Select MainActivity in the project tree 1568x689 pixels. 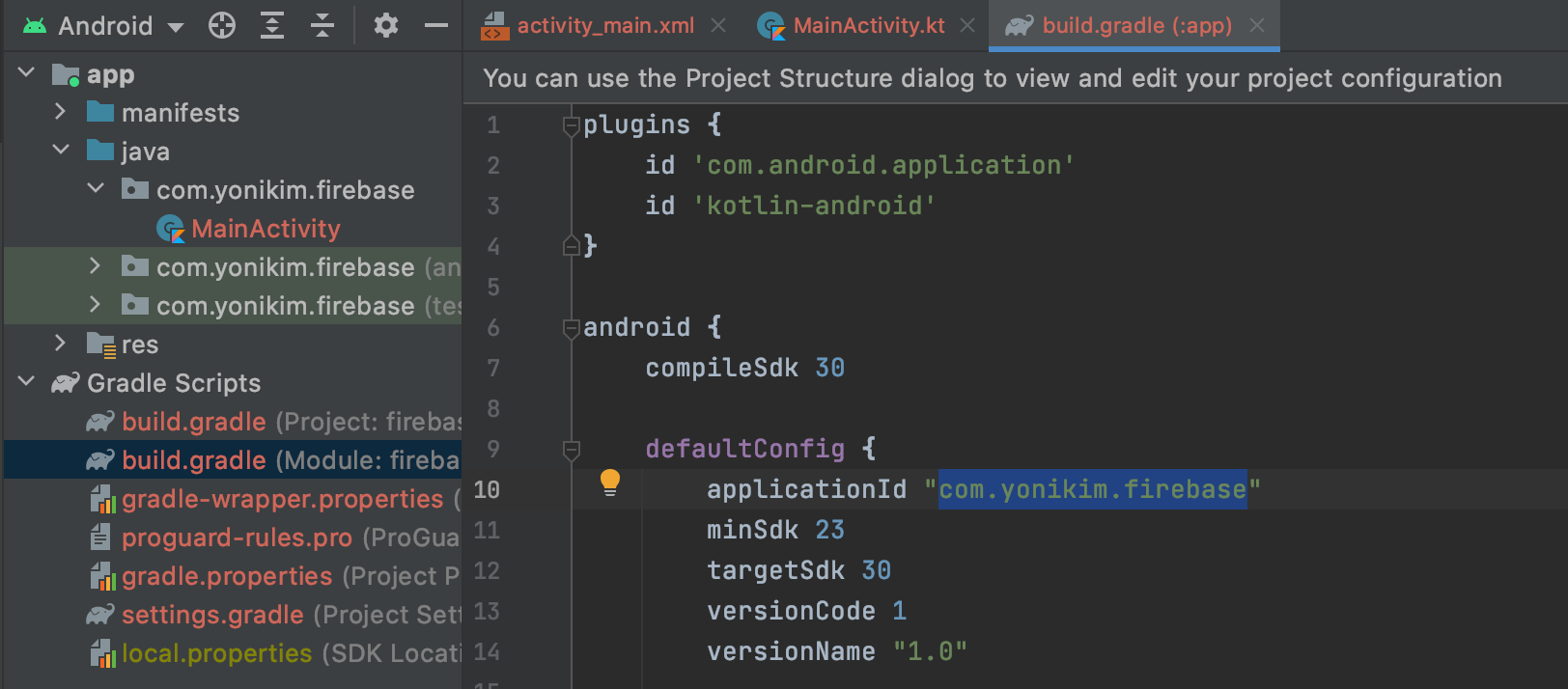[x=266, y=229]
